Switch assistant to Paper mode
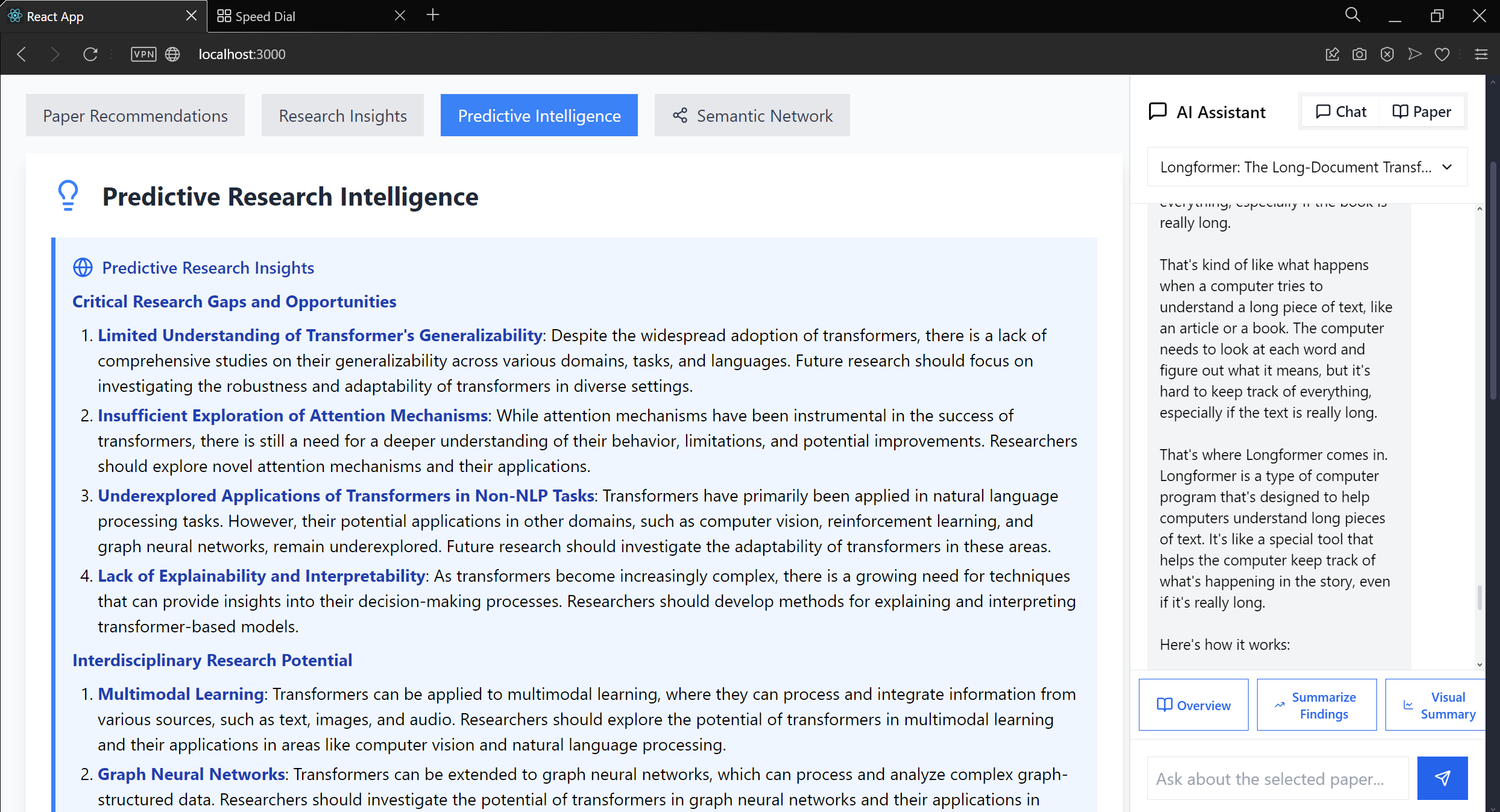 [x=1422, y=112]
